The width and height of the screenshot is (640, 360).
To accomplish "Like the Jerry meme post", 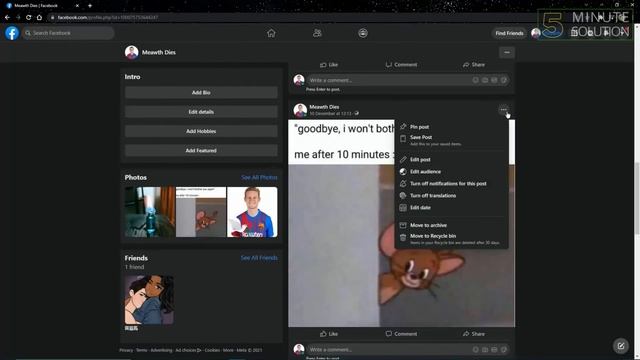I will [329, 334].
